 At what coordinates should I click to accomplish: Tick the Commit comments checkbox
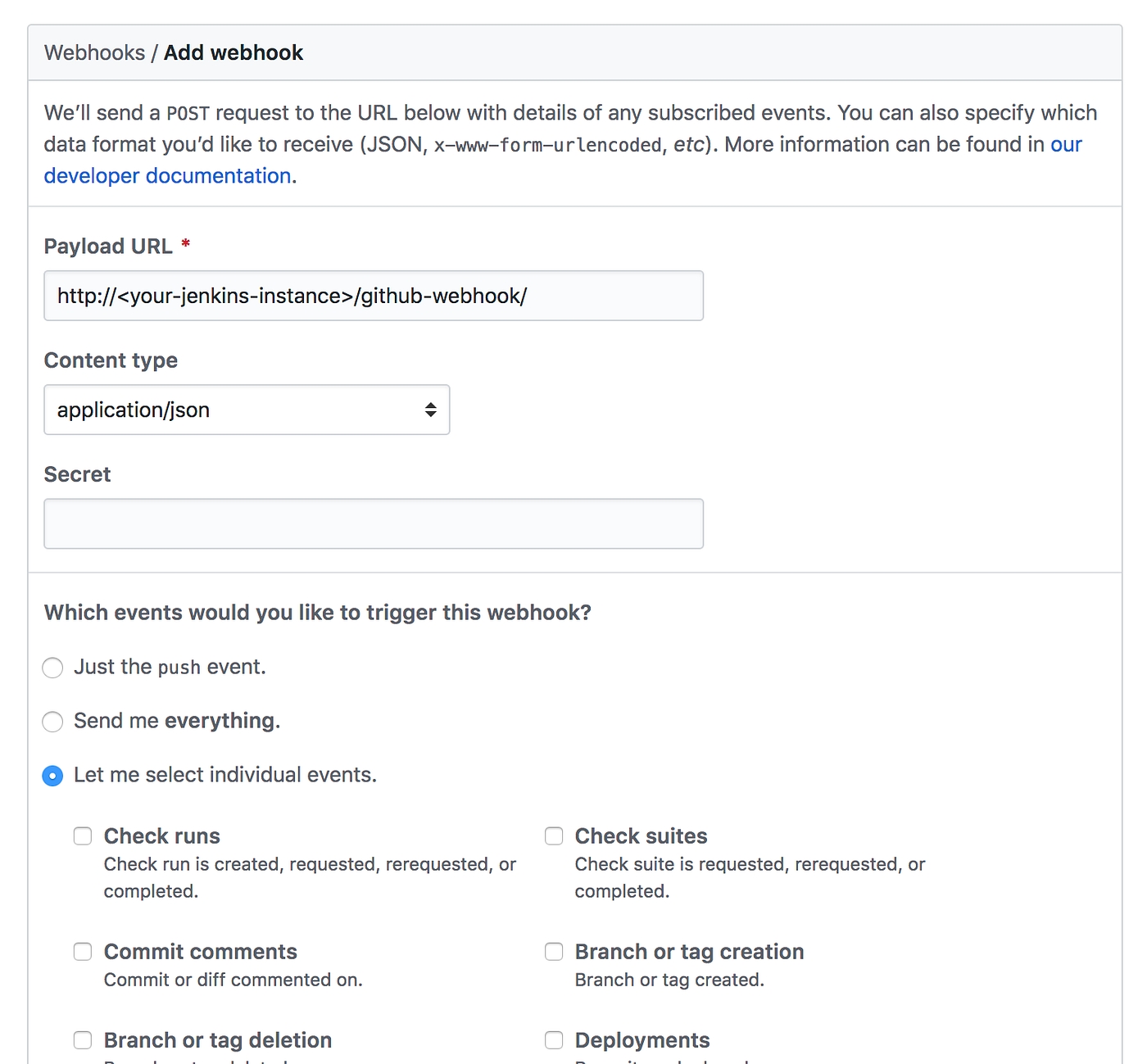tap(83, 952)
